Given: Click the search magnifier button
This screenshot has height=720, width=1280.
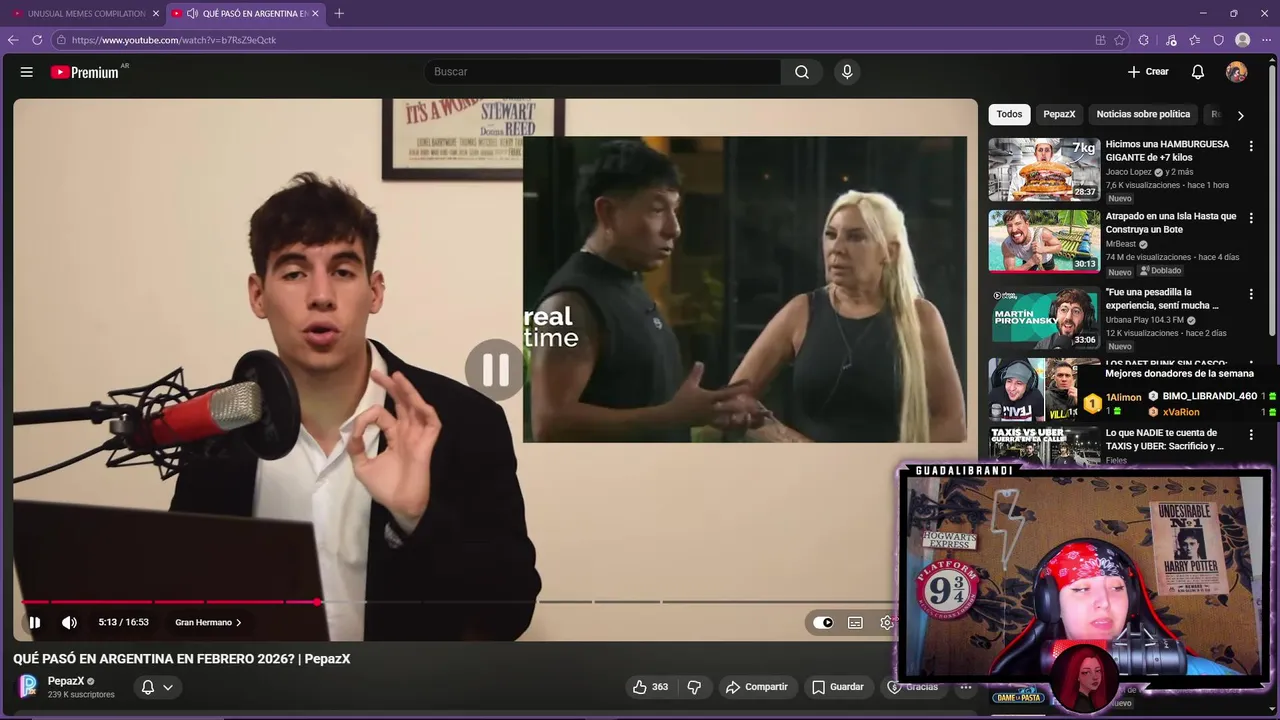Looking at the screenshot, I should 802,72.
